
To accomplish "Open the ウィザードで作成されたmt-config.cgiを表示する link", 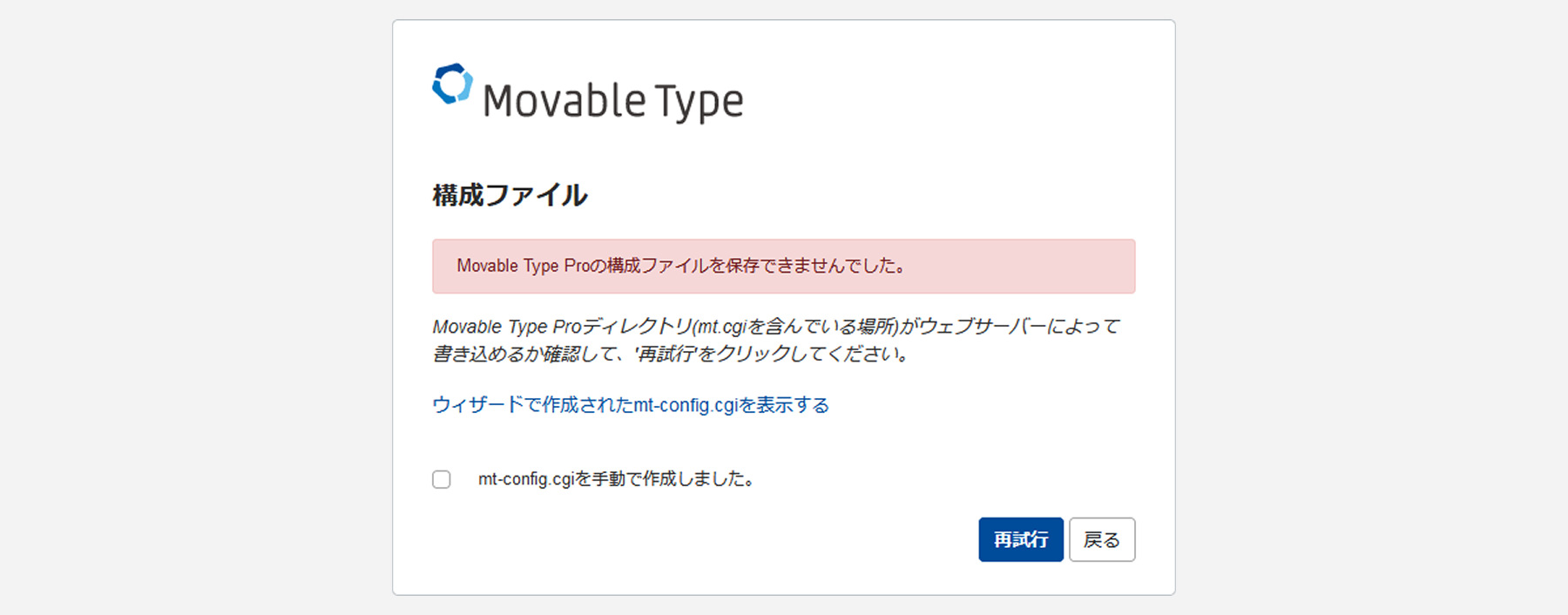I will pos(630,405).
